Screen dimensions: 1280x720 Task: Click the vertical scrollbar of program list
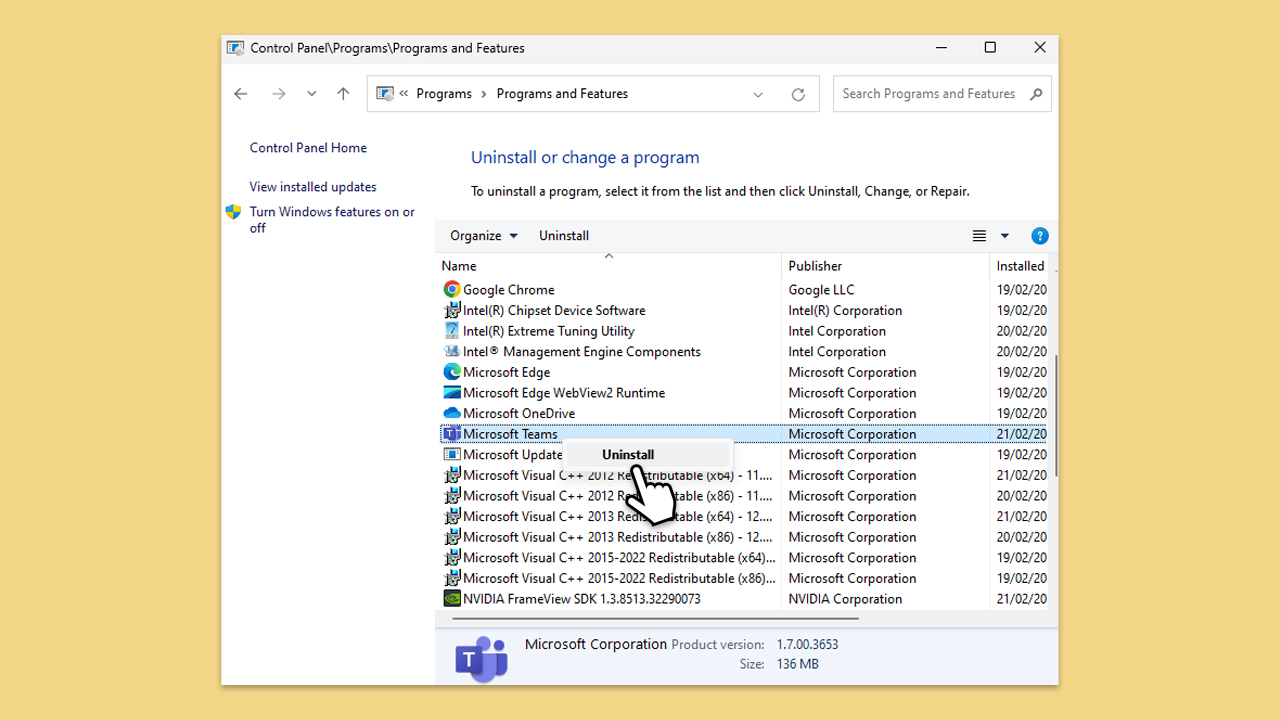click(x=1055, y=418)
